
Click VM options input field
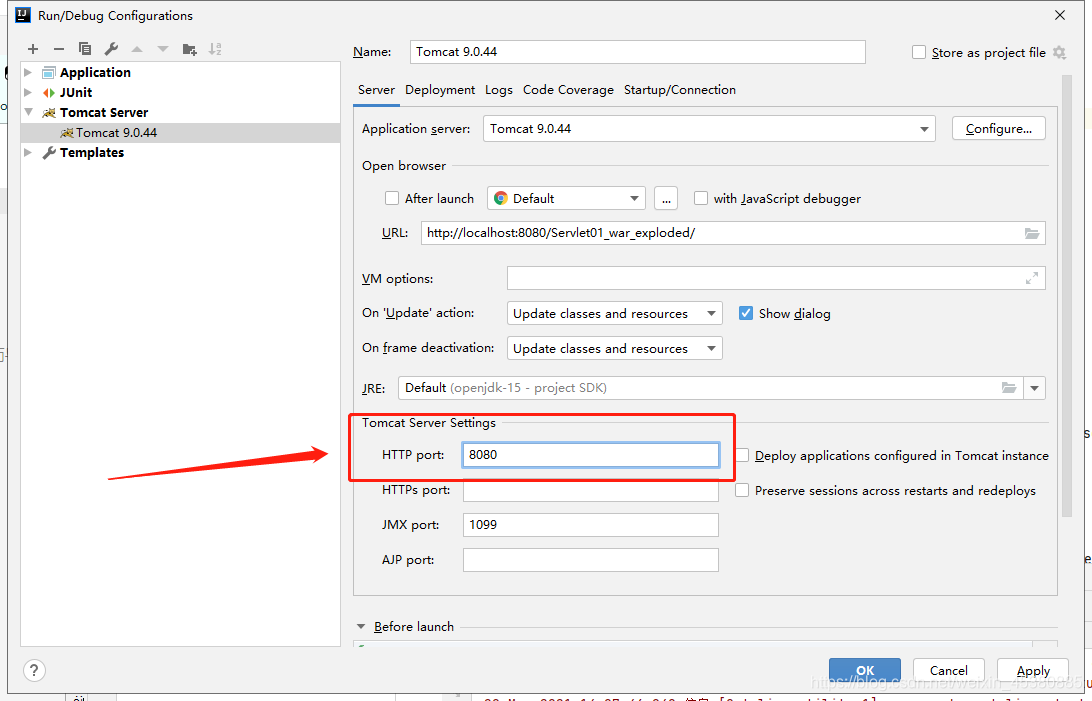point(776,278)
